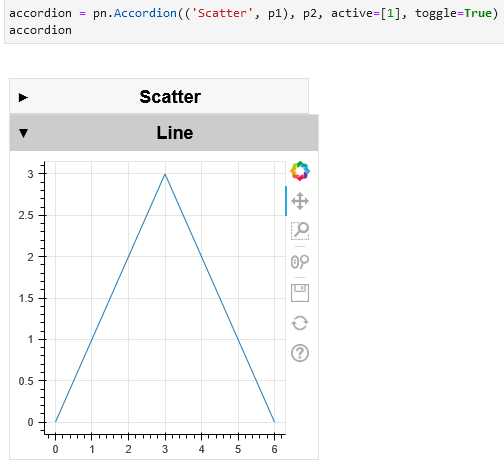504x467 pixels.
Task: Select the Box Zoom tool
Action: (x=300, y=231)
